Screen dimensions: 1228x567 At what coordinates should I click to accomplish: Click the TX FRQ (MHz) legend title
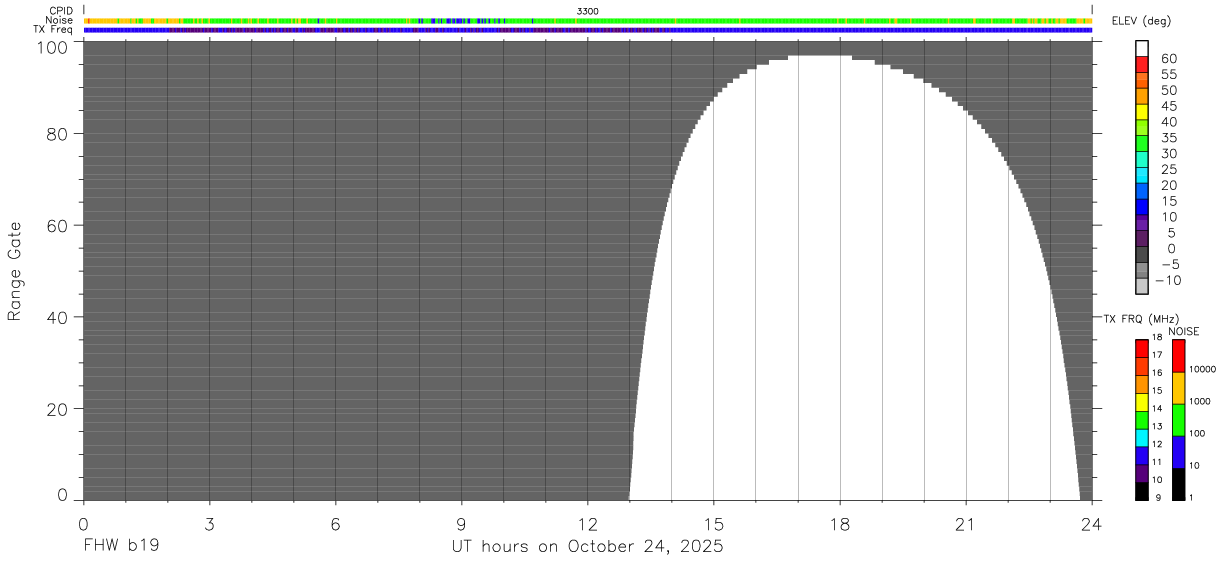tap(1142, 319)
